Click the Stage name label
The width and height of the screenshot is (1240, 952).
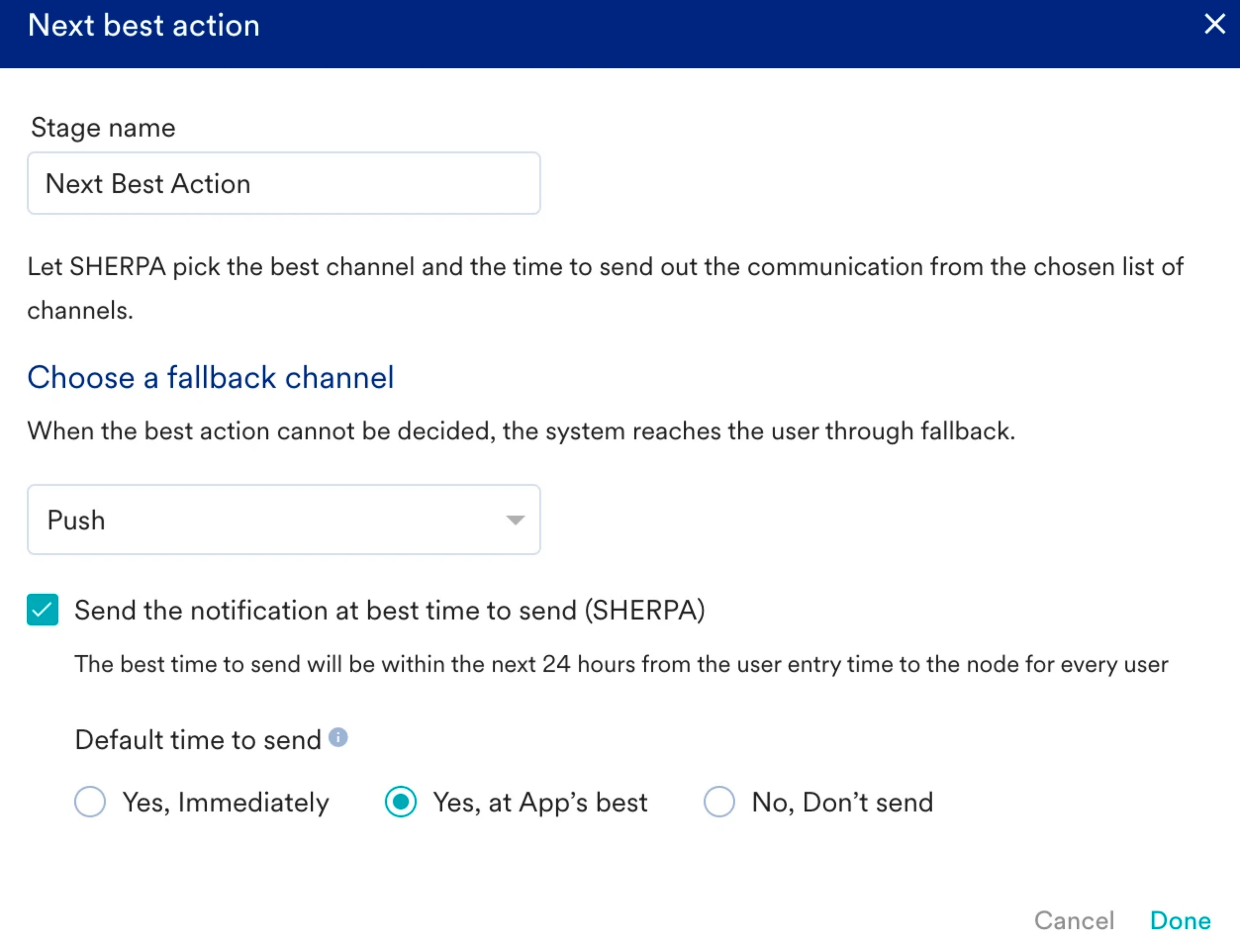[x=103, y=128]
